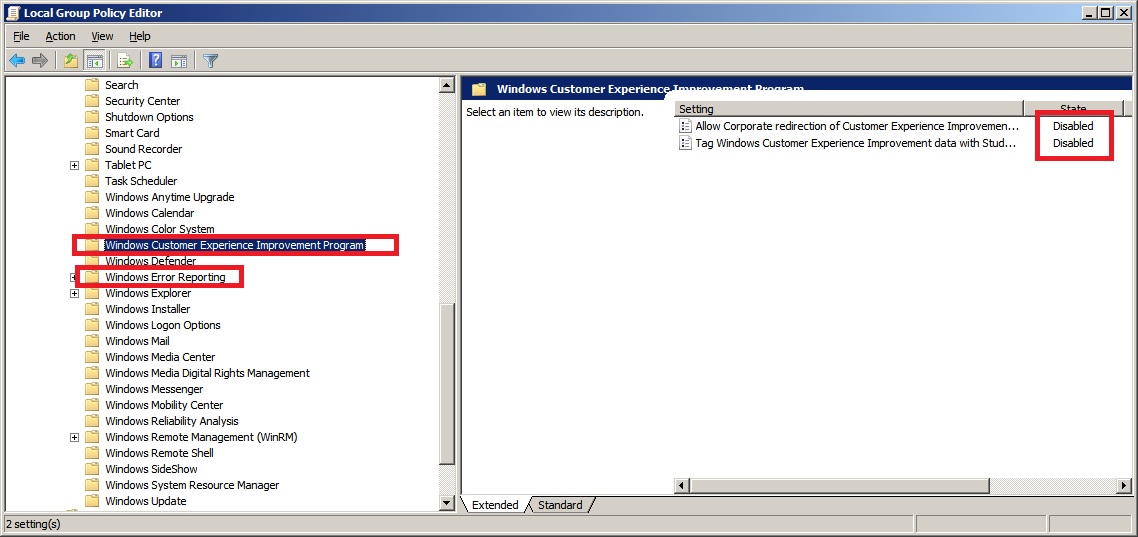Viewport: 1138px width, 537px height.
Task: Click the Back arrow toolbar icon
Action: pyautogui.click(x=17, y=60)
